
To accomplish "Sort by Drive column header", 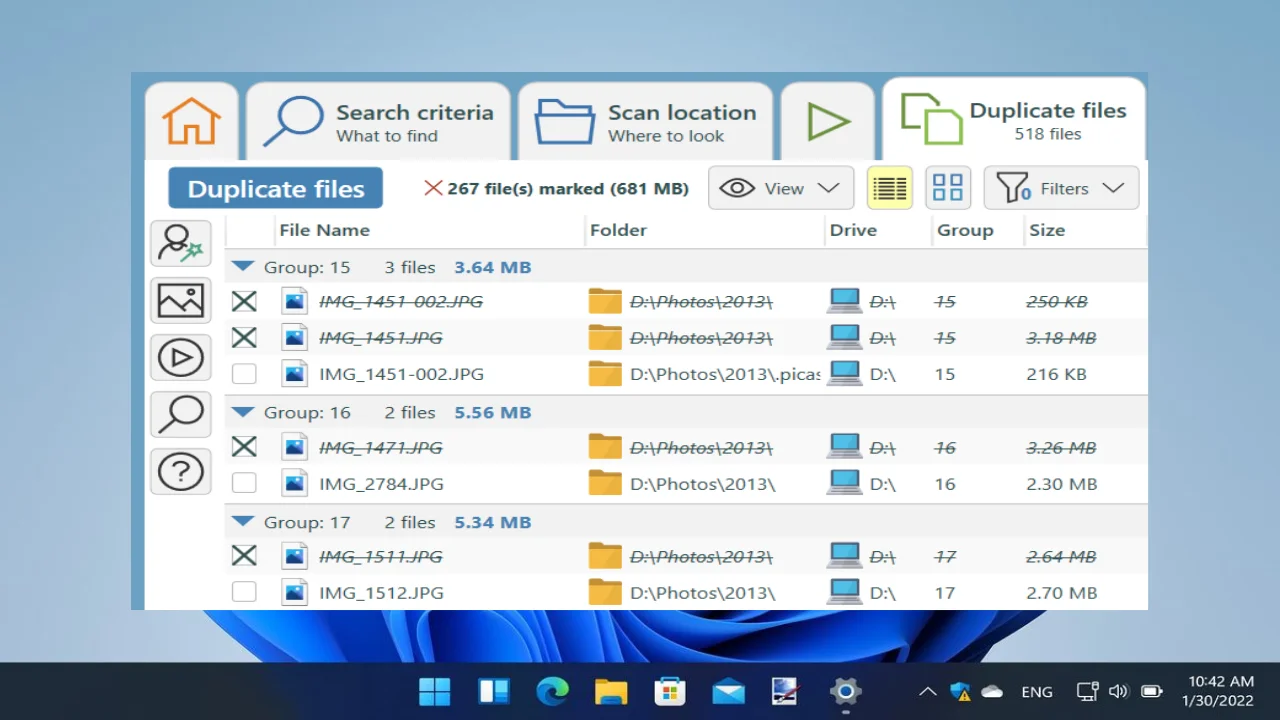I will tap(853, 230).
